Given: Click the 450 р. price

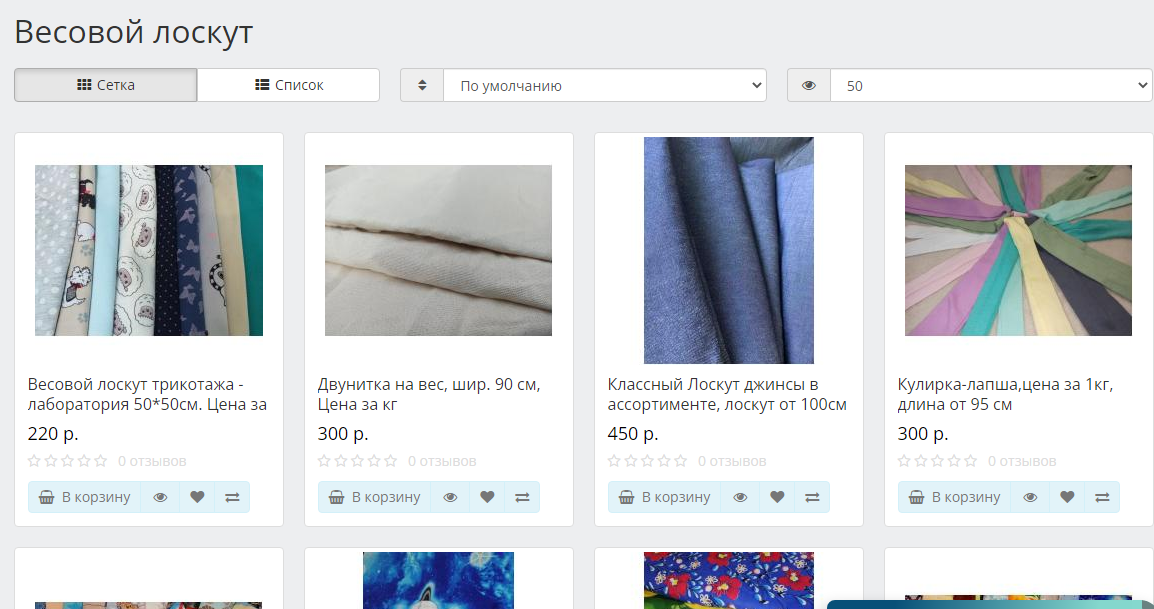Looking at the screenshot, I should tap(633, 434).
